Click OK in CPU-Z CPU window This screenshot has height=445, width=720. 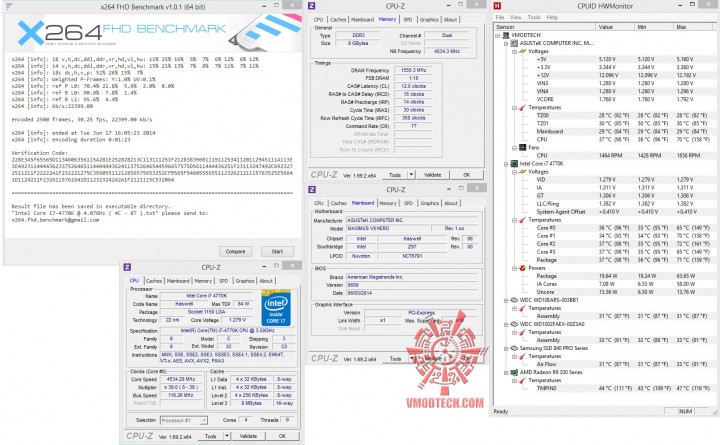pos(282,436)
